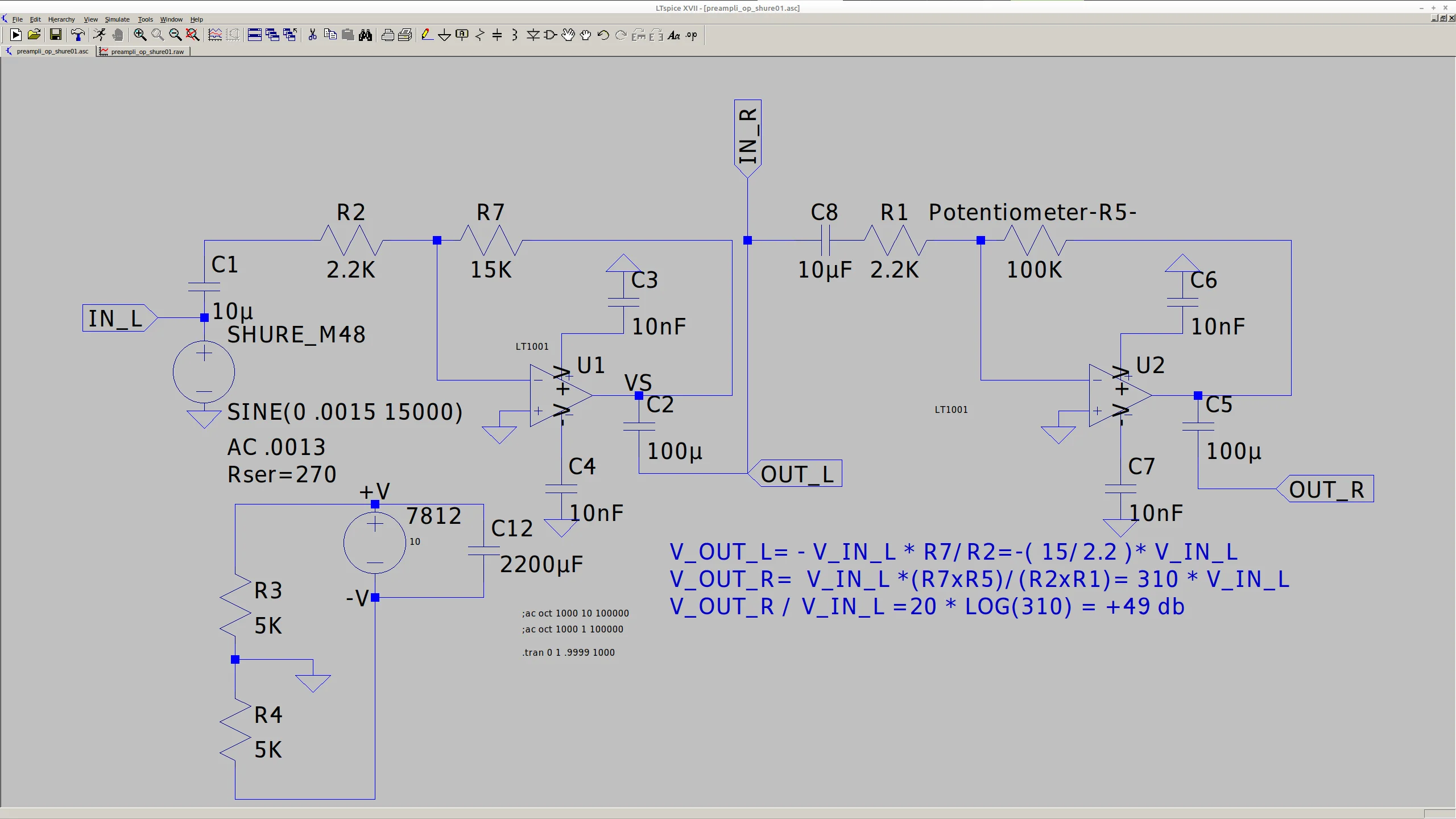This screenshot has height=819, width=1456.
Task: Click the Save floppy disk icon
Action: tap(55, 35)
